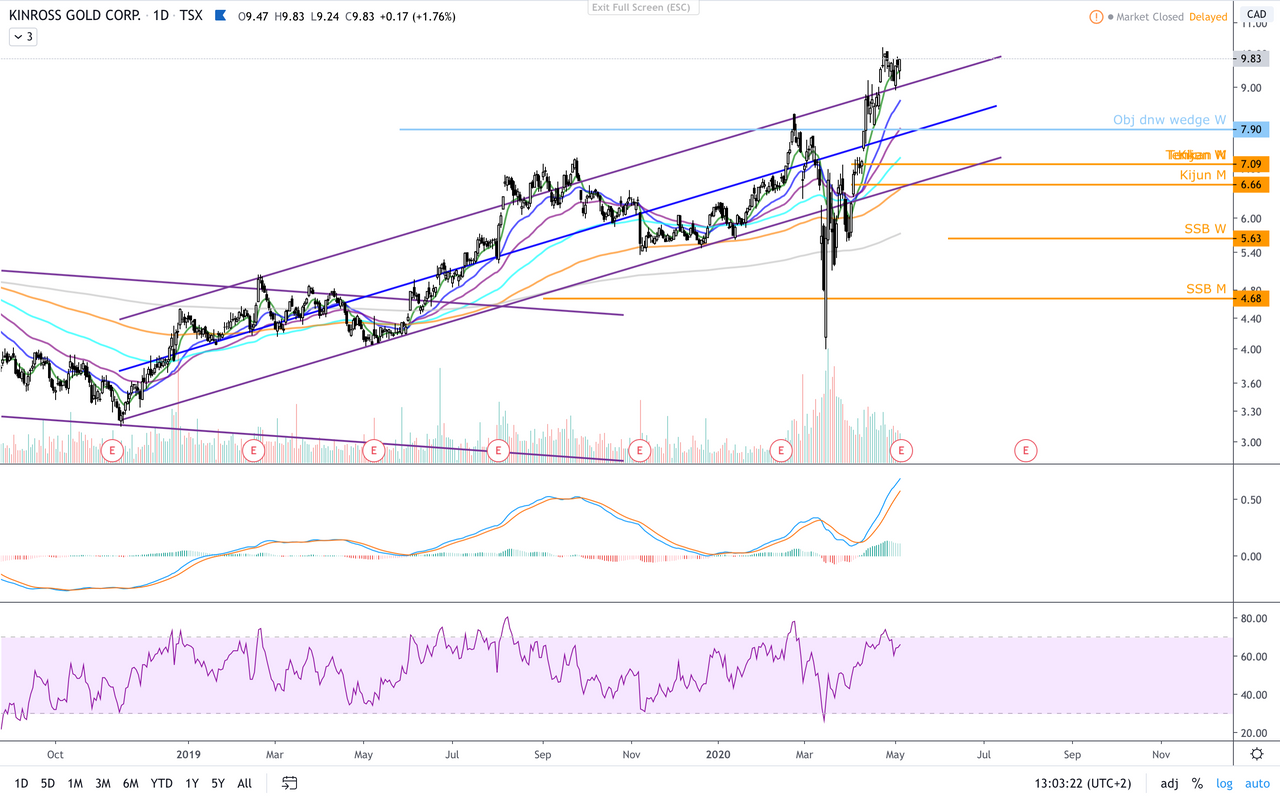Click the first earnings E marker after October
1280x800 pixels.
[x=113, y=451]
